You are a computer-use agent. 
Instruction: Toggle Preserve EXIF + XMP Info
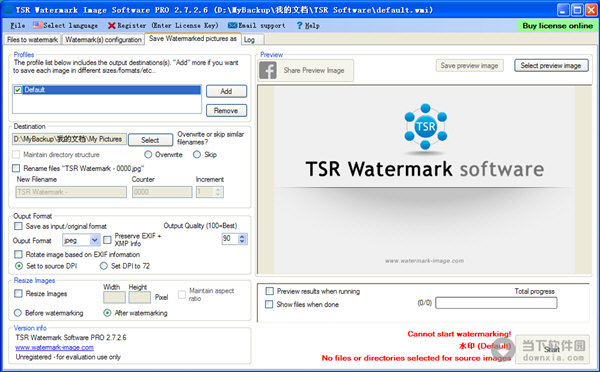click(x=108, y=240)
